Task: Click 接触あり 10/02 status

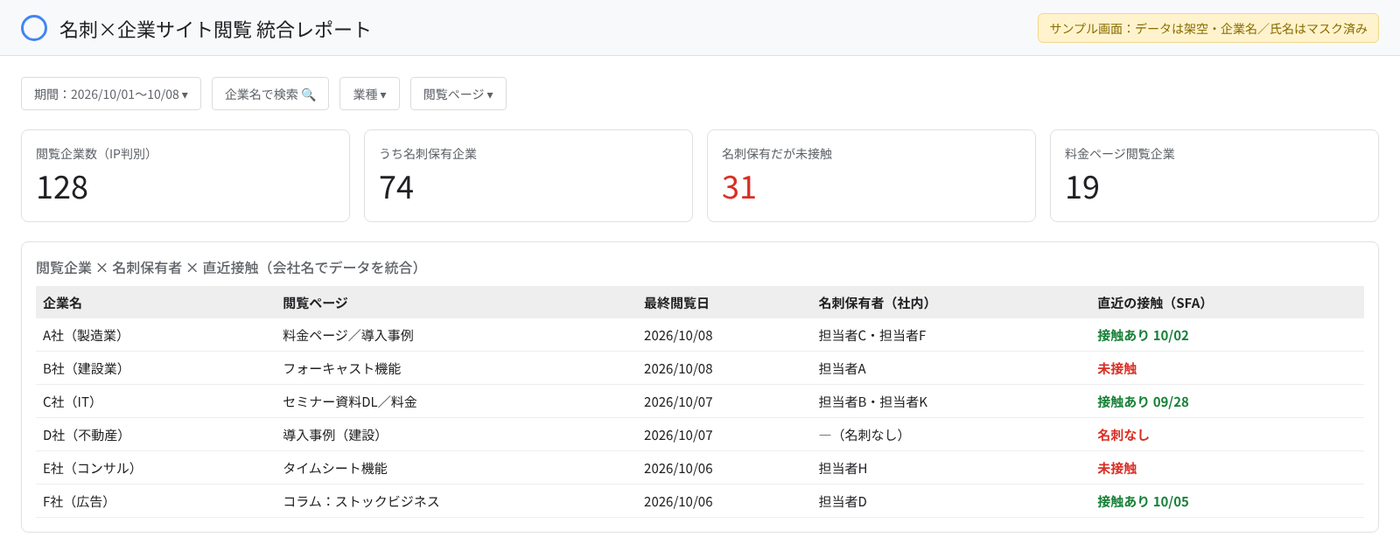Action: pyautogui.click(x=1143, y=335)
